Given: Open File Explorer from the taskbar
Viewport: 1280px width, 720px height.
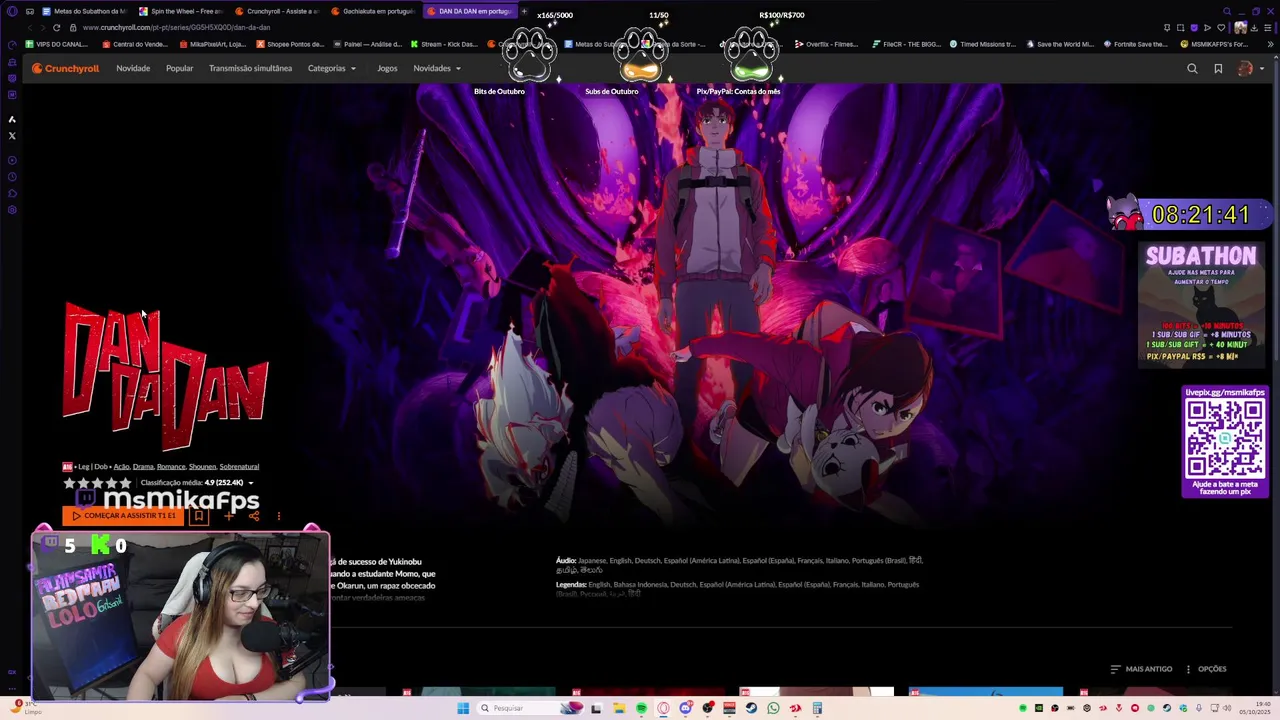Looking at the screenshot, I should [x=619, y=708].
